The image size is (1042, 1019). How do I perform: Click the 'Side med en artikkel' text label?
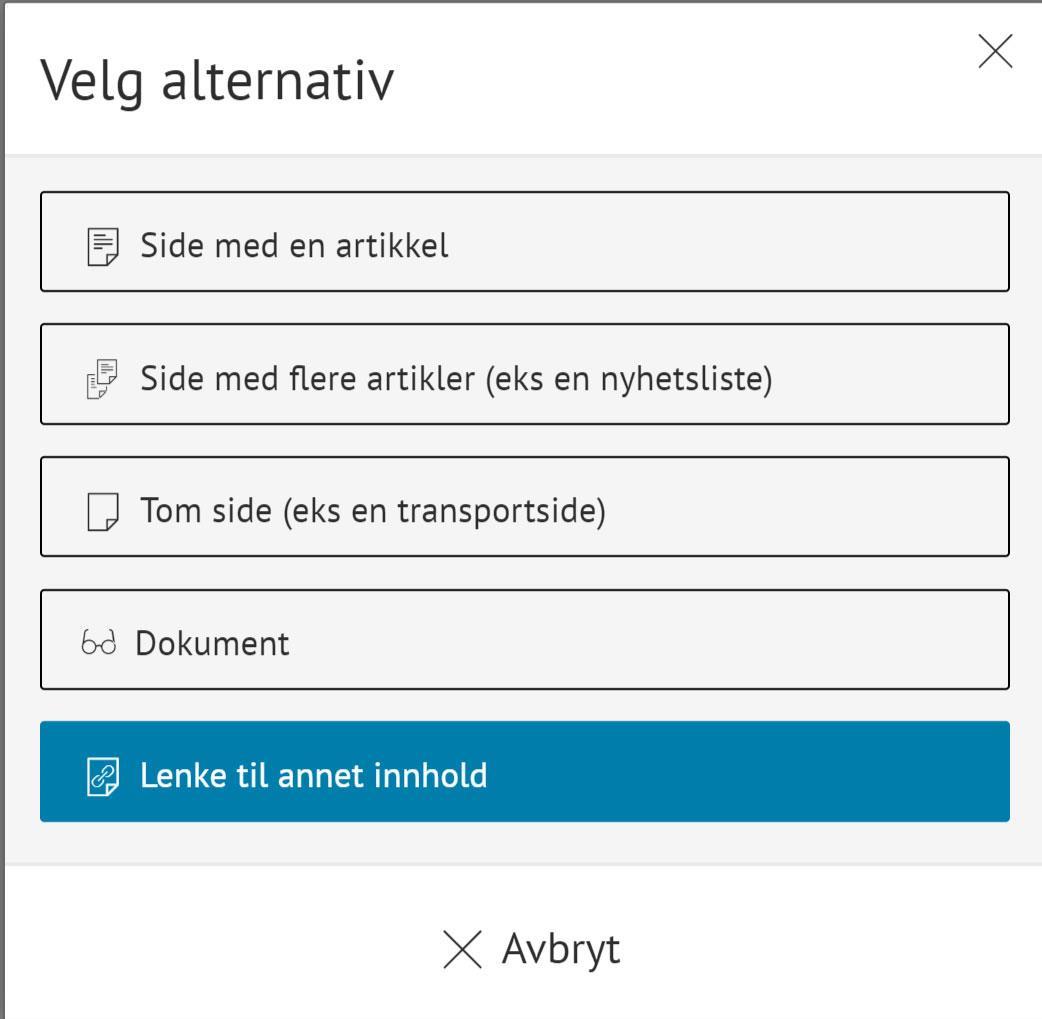pyautogui.click(x=294, y=245)
